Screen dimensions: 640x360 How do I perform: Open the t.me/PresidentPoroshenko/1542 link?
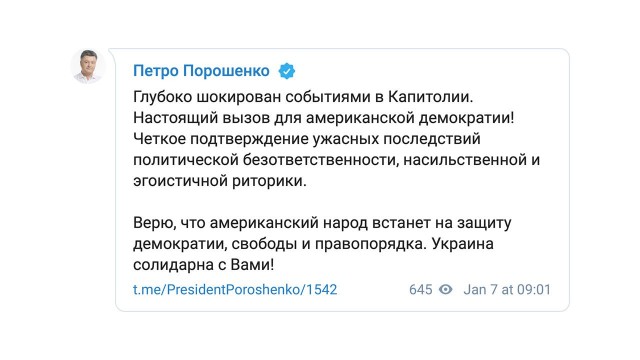235,289
